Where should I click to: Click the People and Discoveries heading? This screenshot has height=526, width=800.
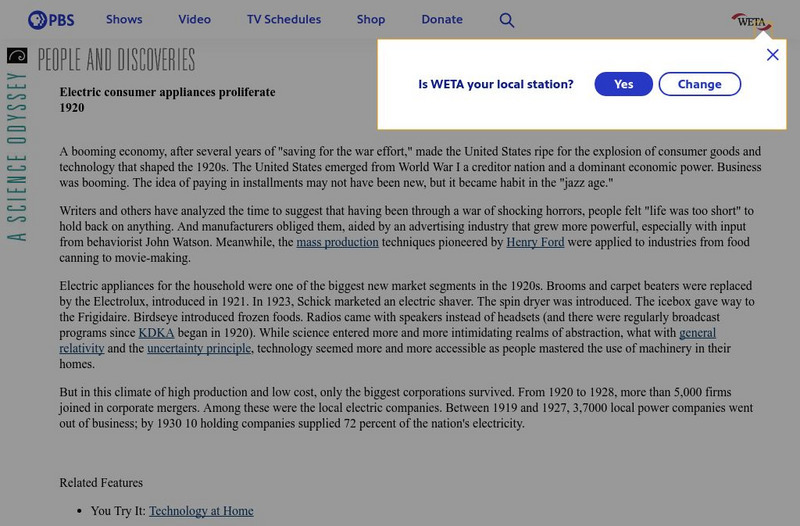click(x=116, y=59)
